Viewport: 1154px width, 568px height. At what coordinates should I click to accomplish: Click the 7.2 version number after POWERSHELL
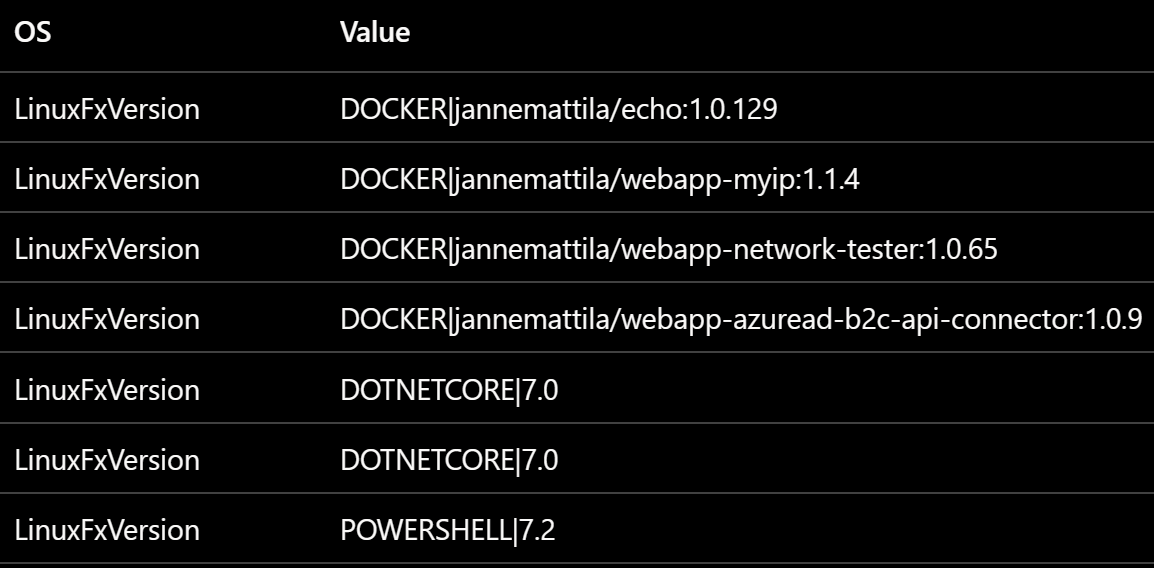pos(538,530)
